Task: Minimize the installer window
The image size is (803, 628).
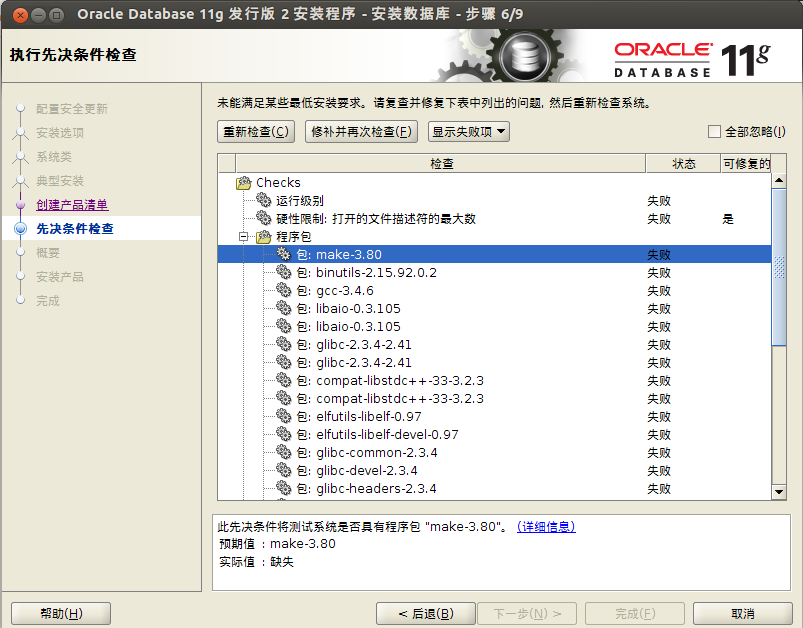Action: (x=38, y=15)
